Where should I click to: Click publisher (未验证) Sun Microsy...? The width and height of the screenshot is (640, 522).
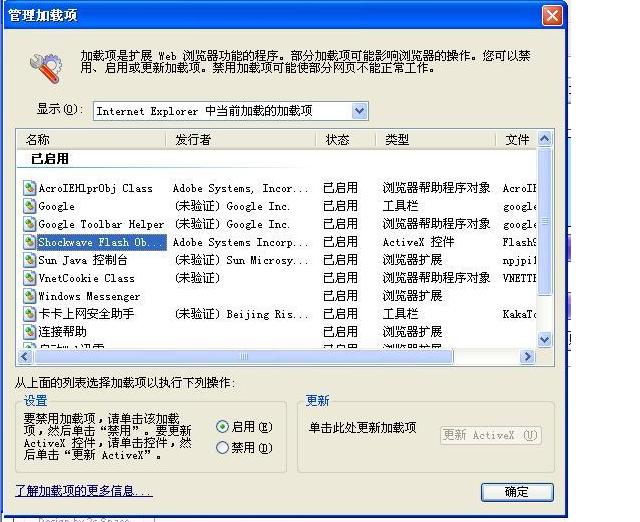pos(242,260)
